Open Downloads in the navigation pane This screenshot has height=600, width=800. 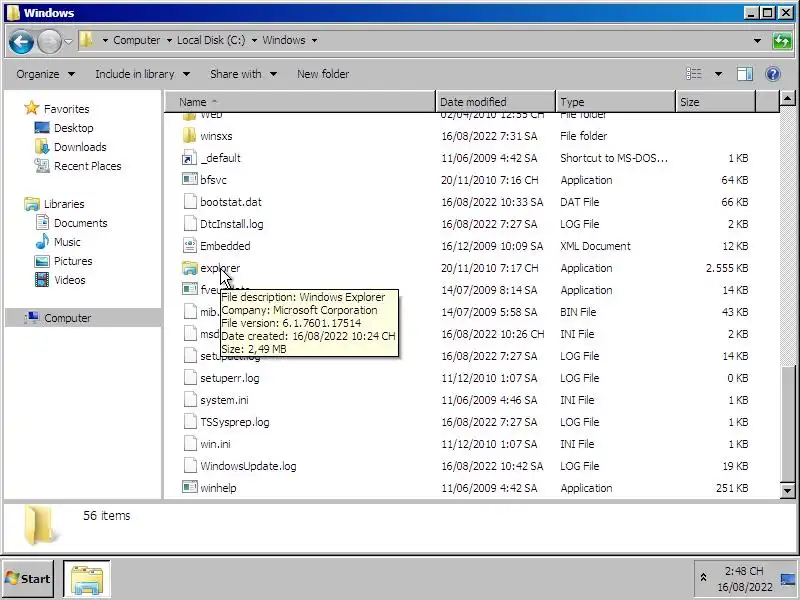tap(80, 147)
